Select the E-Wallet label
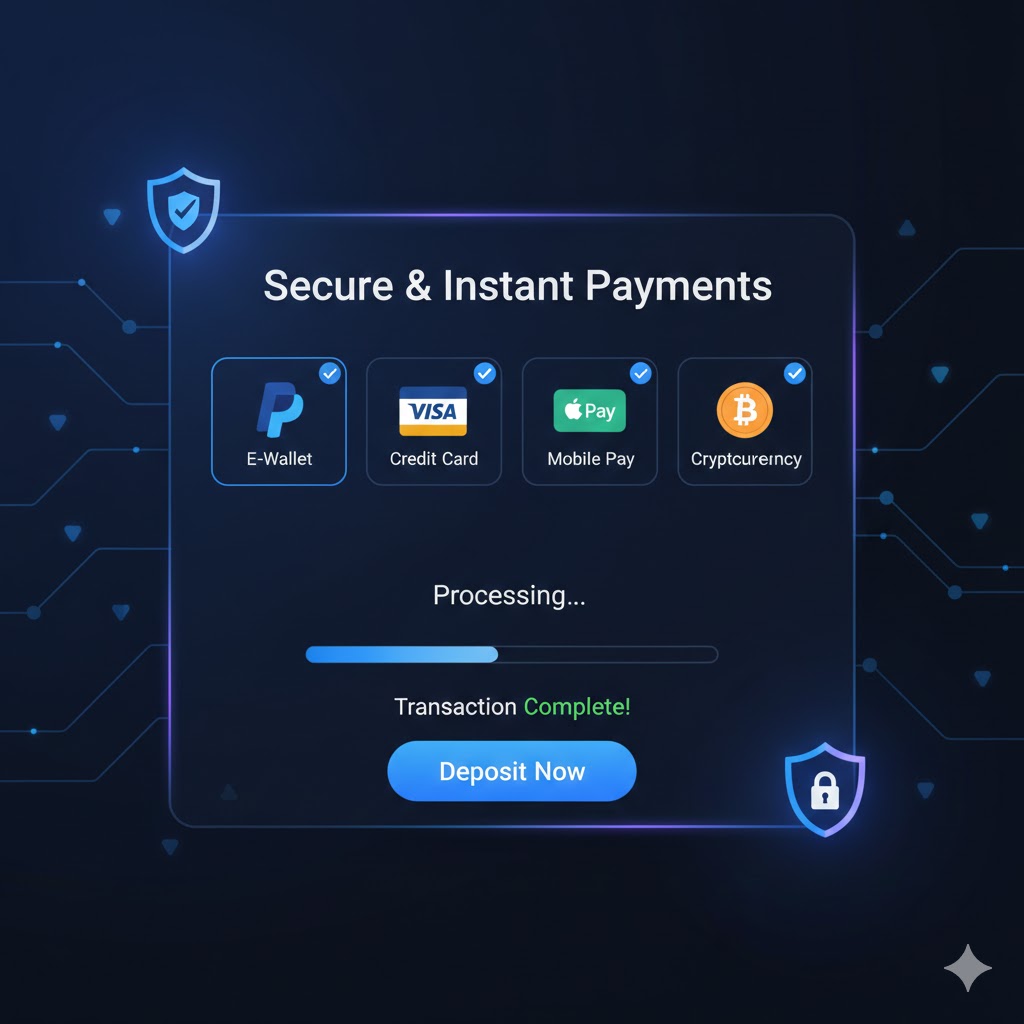Screen dimensions: 1024x1024 280,459
